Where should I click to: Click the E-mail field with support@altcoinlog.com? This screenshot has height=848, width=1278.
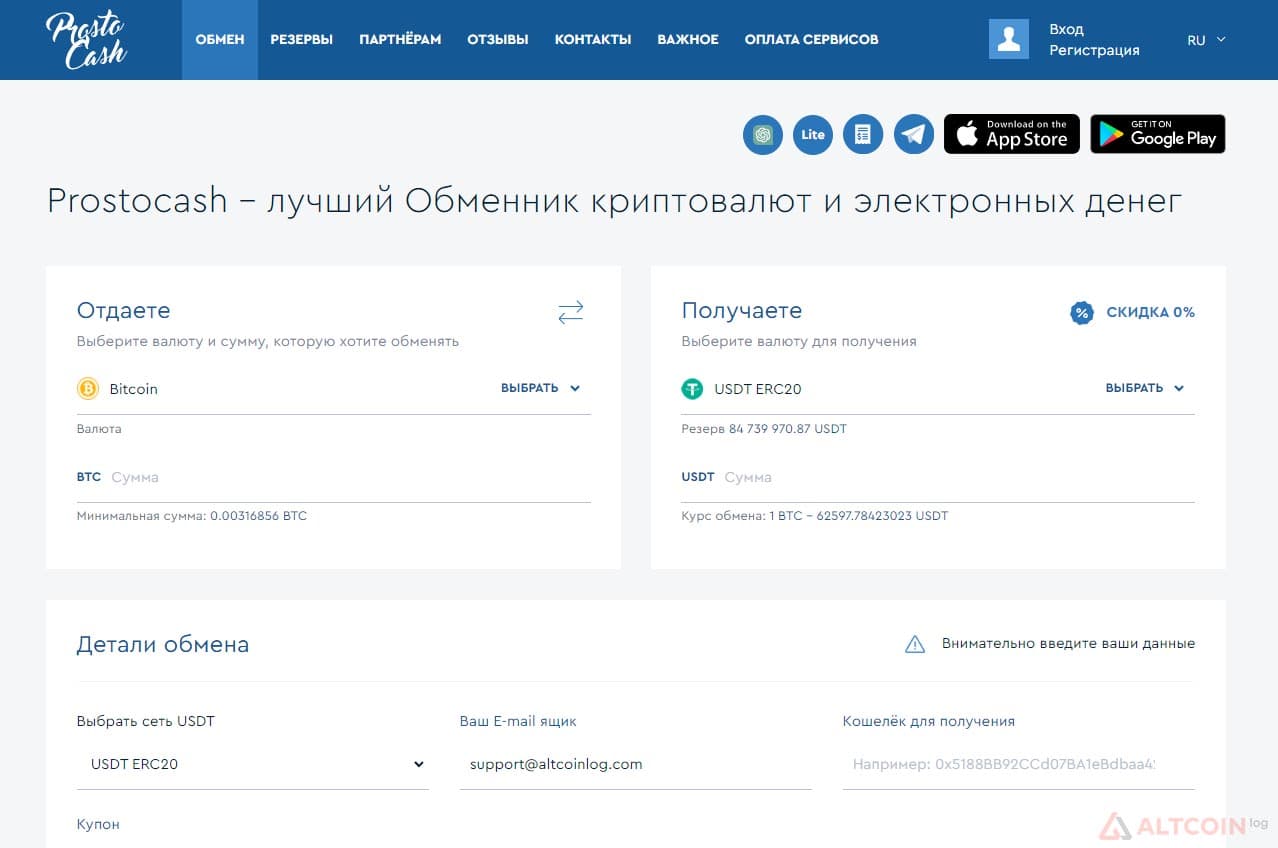[636, 764]
